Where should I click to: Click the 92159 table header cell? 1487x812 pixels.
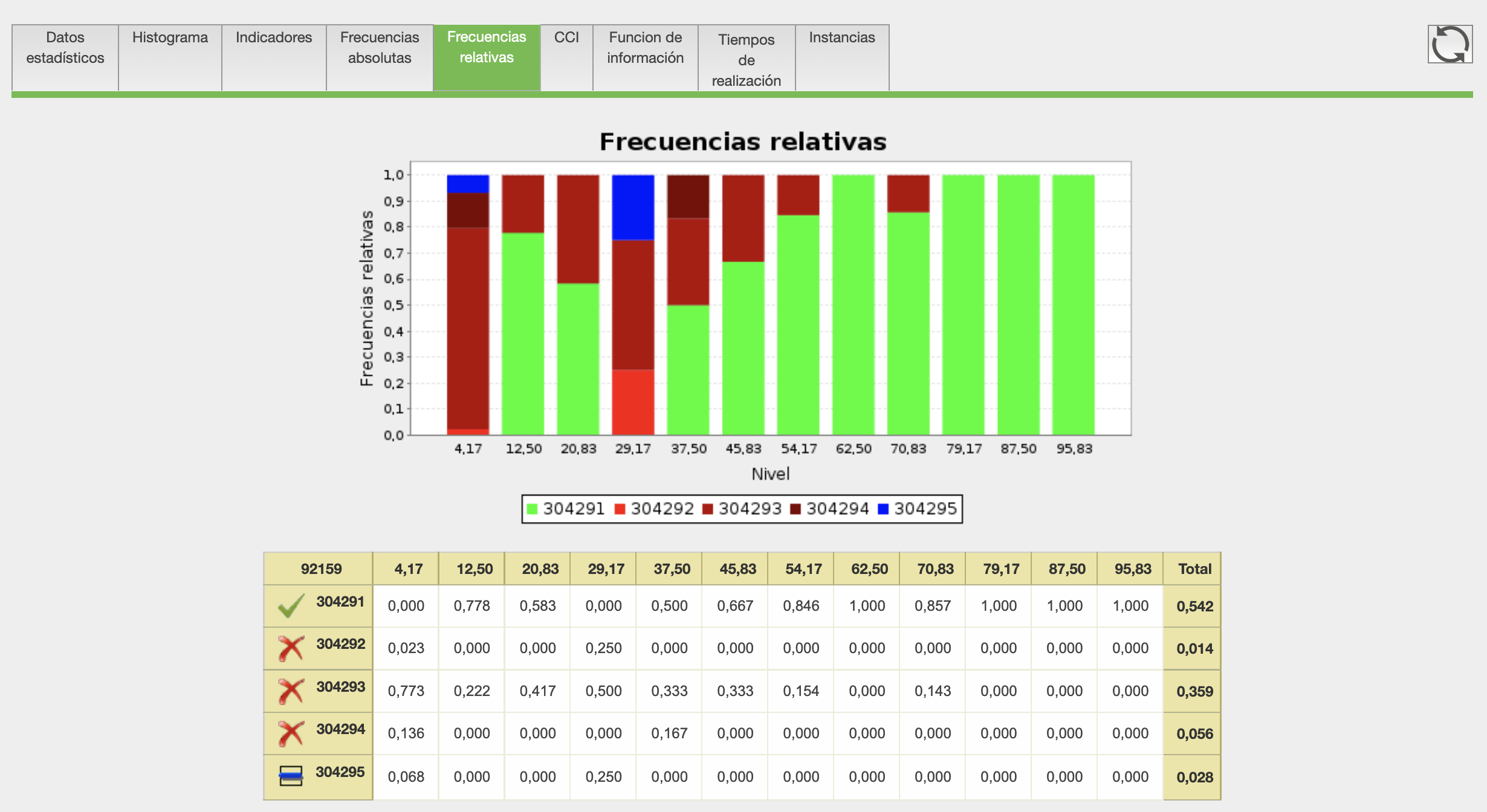coord(321,569)
